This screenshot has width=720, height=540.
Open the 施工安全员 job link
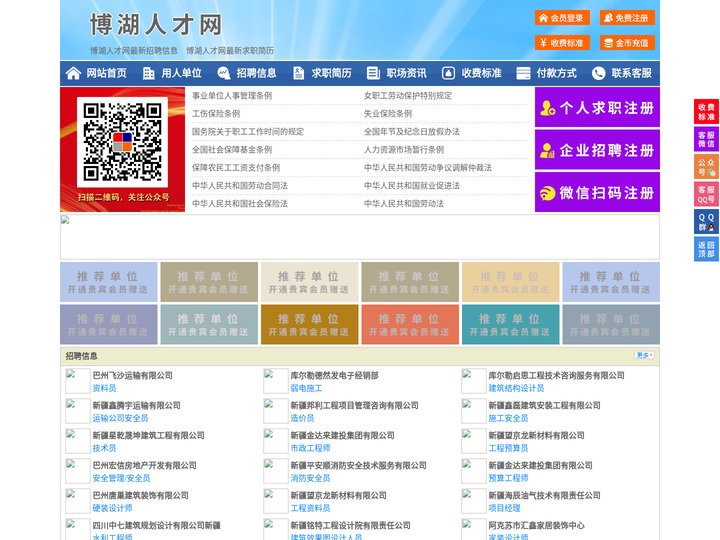tap(508, 418)
